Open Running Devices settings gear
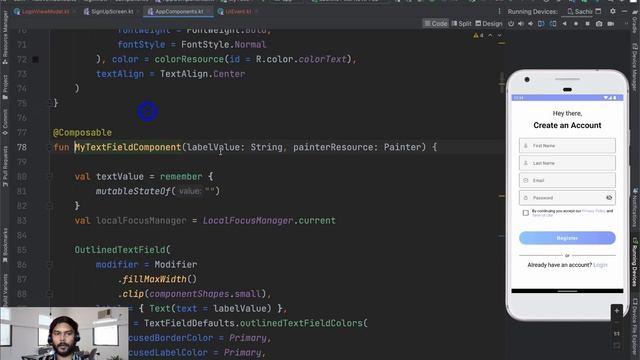This screenshot has width=640, height=360. [x=613, y=11]
